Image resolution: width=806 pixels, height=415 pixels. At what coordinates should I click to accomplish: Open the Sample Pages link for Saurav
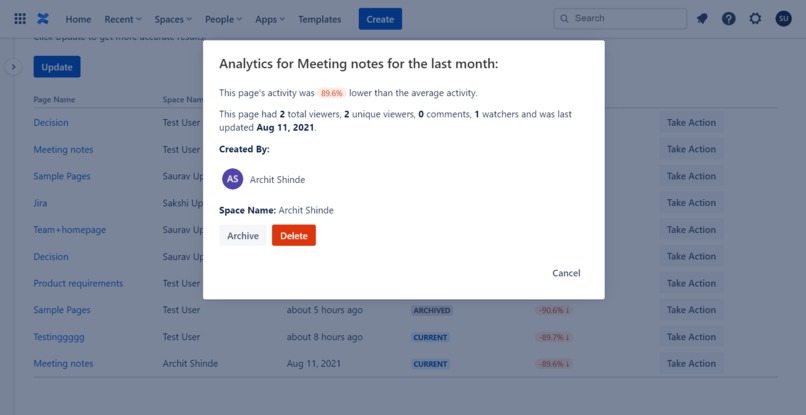pos(62,176)
